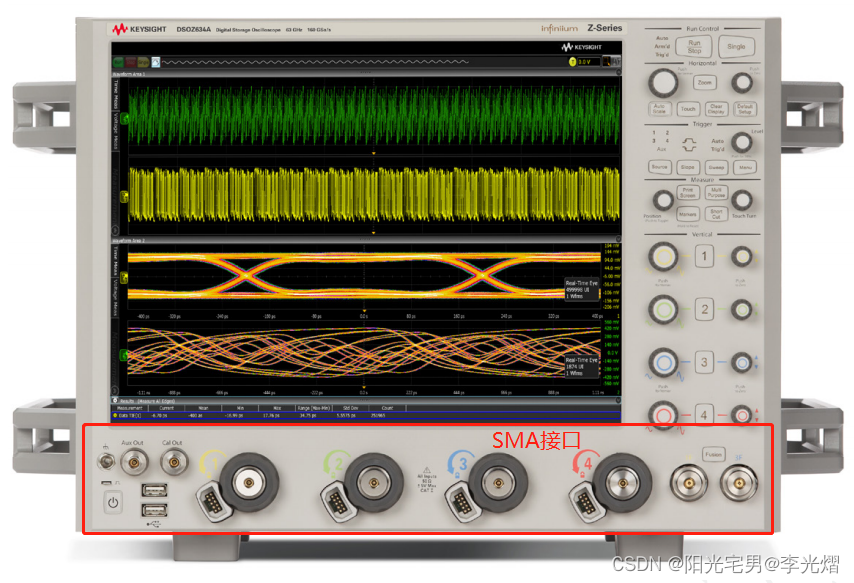
Task: Click the trigger edge icon beside level field
Action: 606,62
